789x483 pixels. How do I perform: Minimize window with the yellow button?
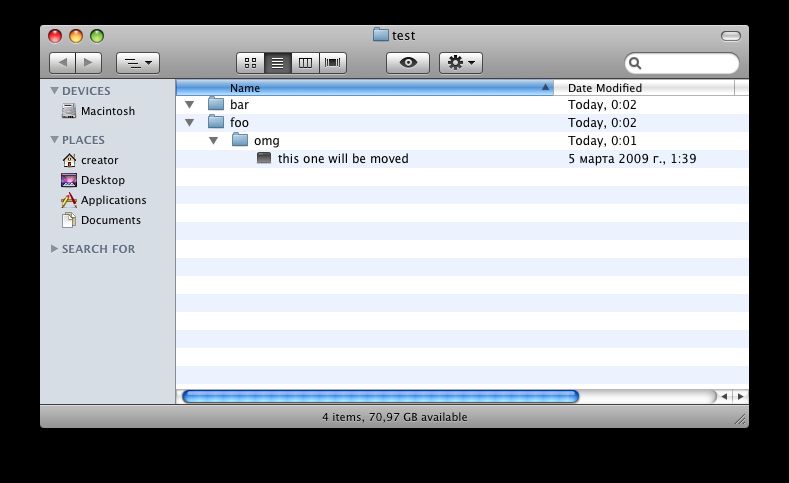tap(76, 36)
